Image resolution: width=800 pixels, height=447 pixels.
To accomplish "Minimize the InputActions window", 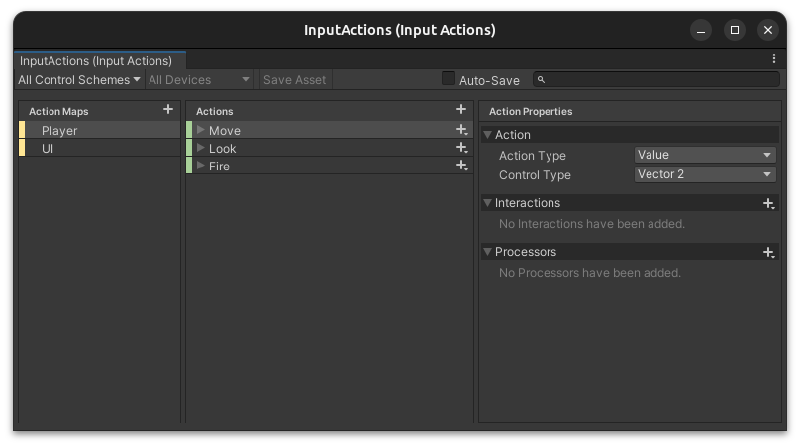I will 701,30.
